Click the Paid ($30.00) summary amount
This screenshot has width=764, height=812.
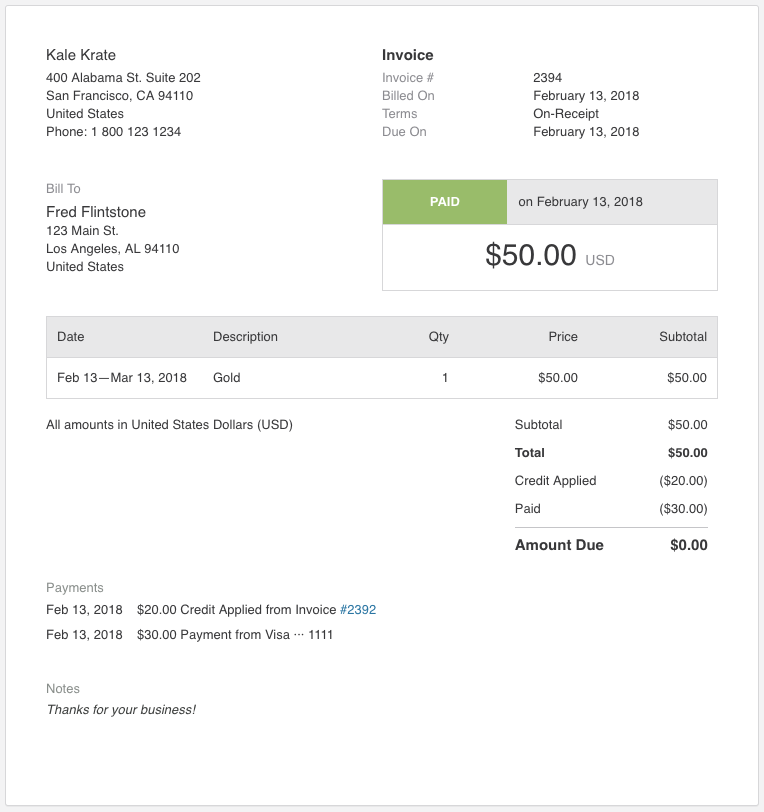tap(683, 509)
